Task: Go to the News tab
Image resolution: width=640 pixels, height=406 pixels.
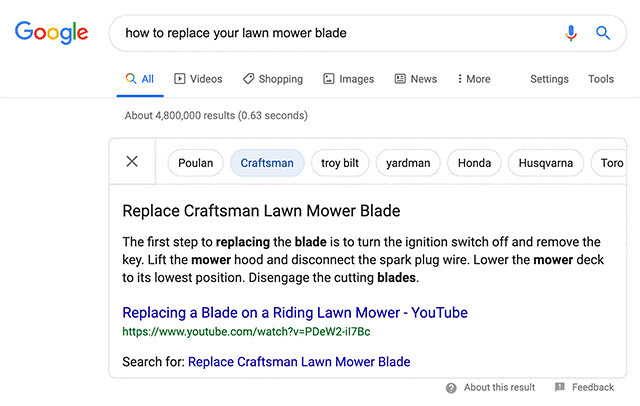Action: (415, 79)
